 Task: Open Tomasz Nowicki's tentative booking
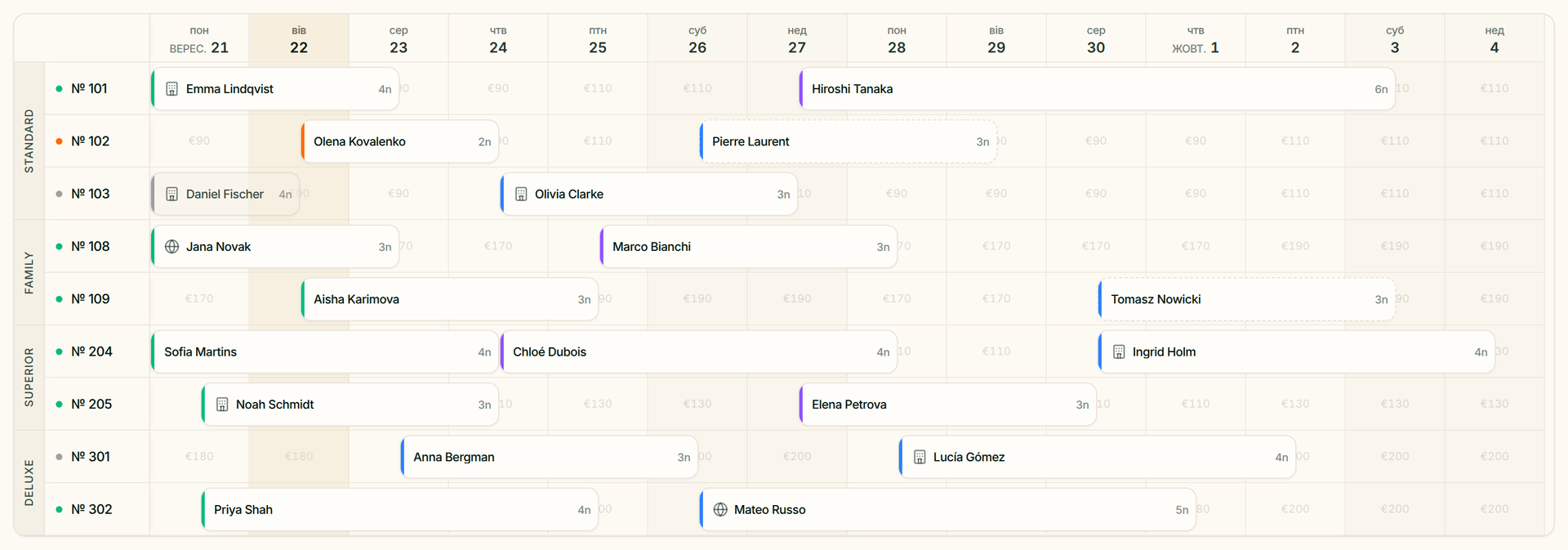1246,299
